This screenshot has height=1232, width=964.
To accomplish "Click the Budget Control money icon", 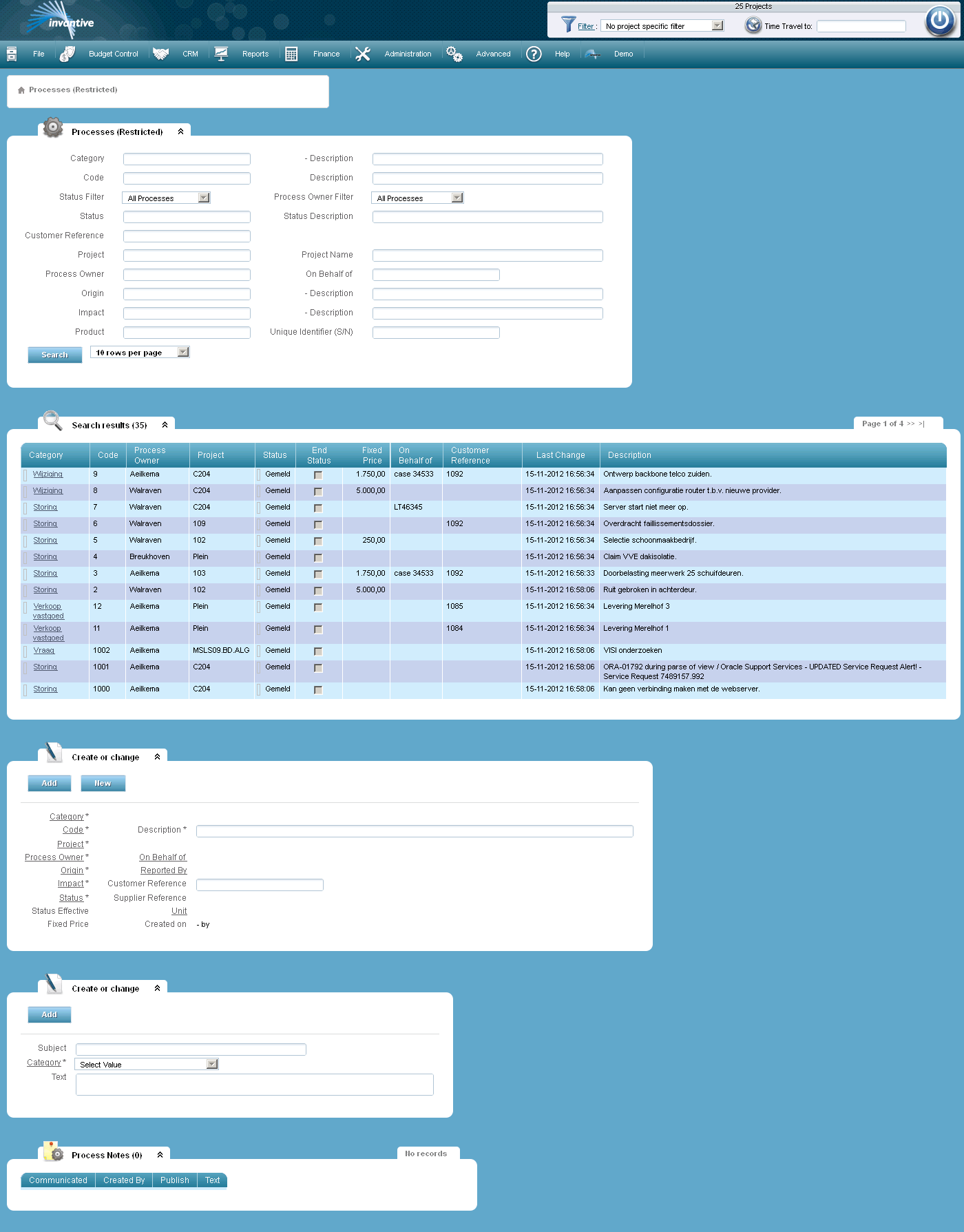I will [x=67, y=54].
